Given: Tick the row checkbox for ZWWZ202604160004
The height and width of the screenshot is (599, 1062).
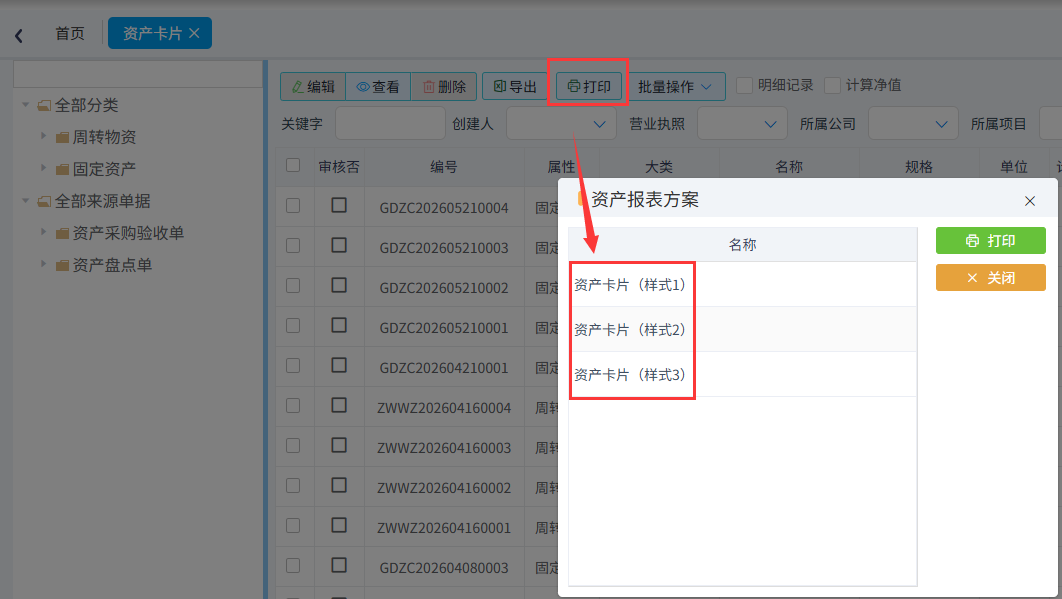Looking at the screenshot, I should point(293,405).
